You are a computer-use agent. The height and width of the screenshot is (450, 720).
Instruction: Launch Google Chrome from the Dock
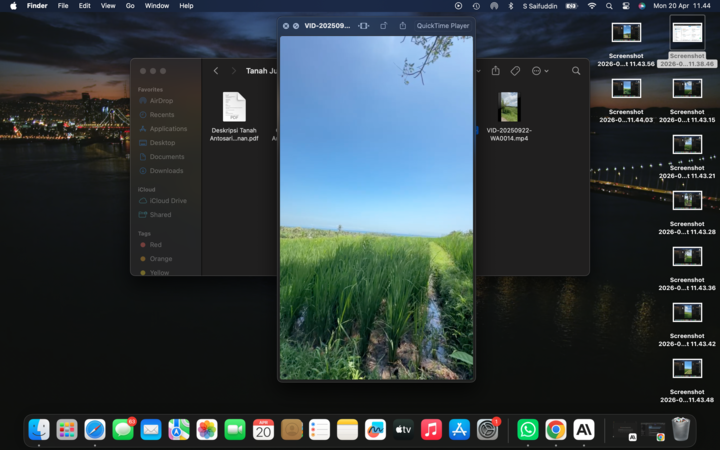click(x=555, y=429)
